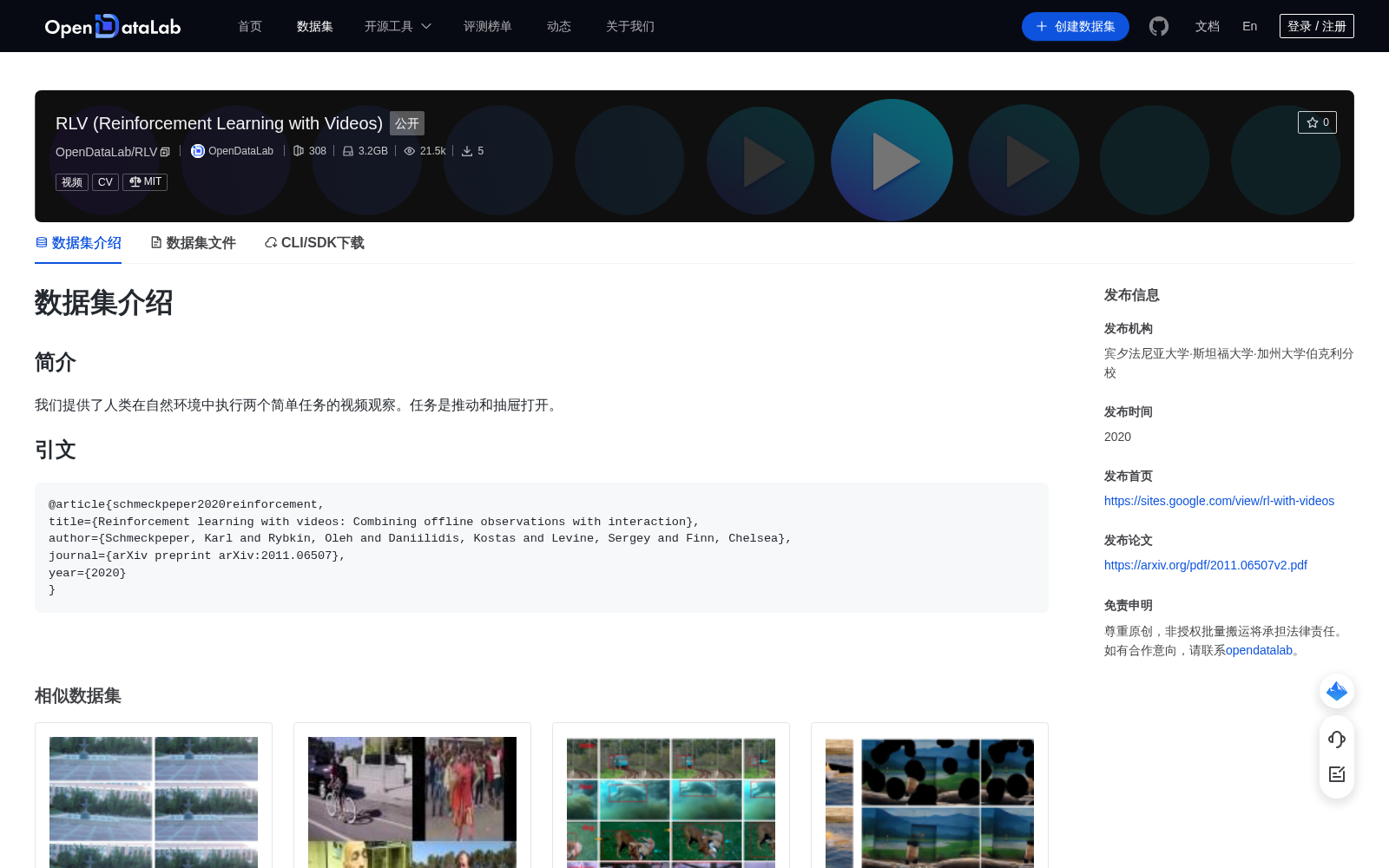Open 评测榜单 in the navigation bar
This screenshot has width=1389, height=868.
tap(488, 26)
